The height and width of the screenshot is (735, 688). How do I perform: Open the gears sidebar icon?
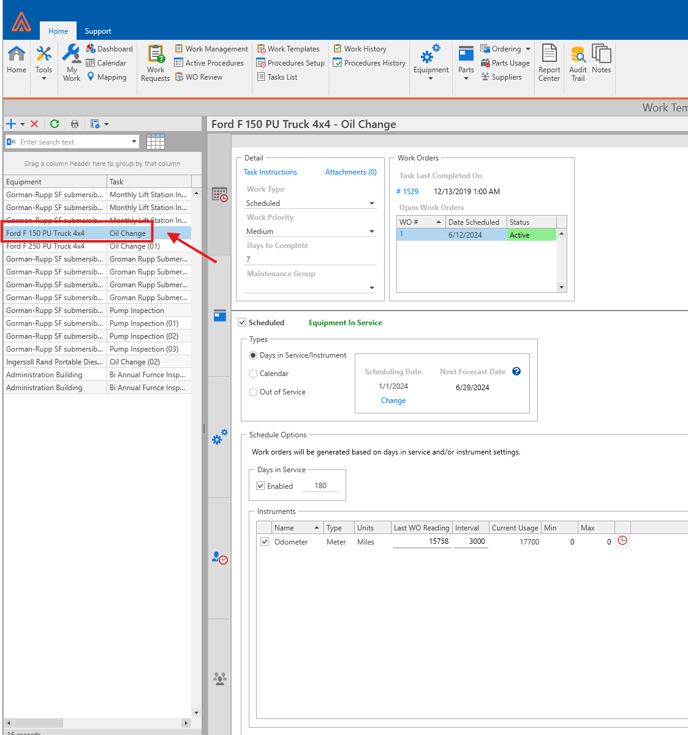coord(219,436)
